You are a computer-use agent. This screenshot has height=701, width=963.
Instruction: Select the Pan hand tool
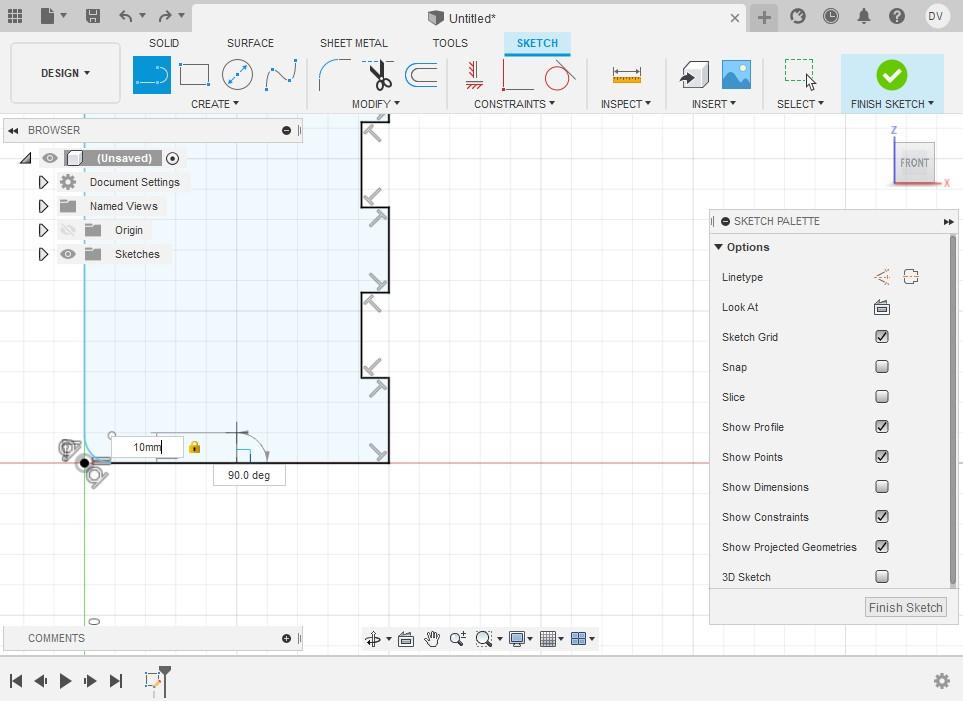point(432,639)
